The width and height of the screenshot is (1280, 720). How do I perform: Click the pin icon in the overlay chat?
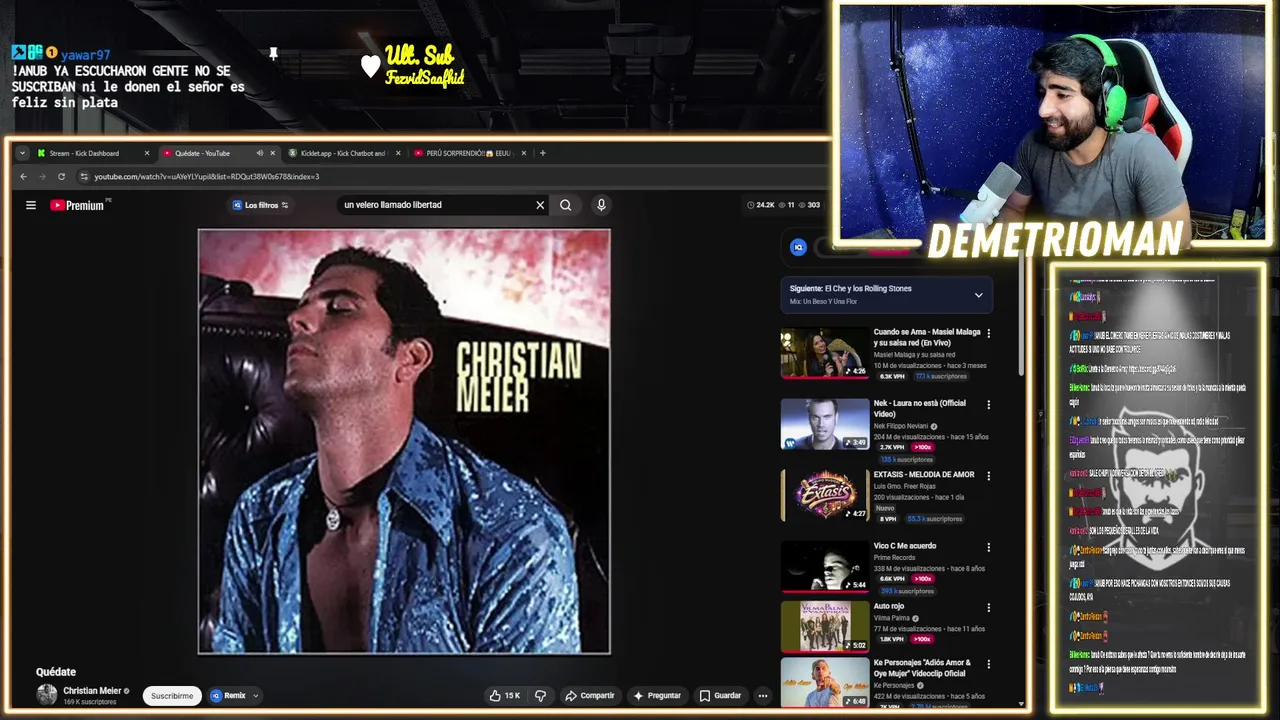(273, 54)
